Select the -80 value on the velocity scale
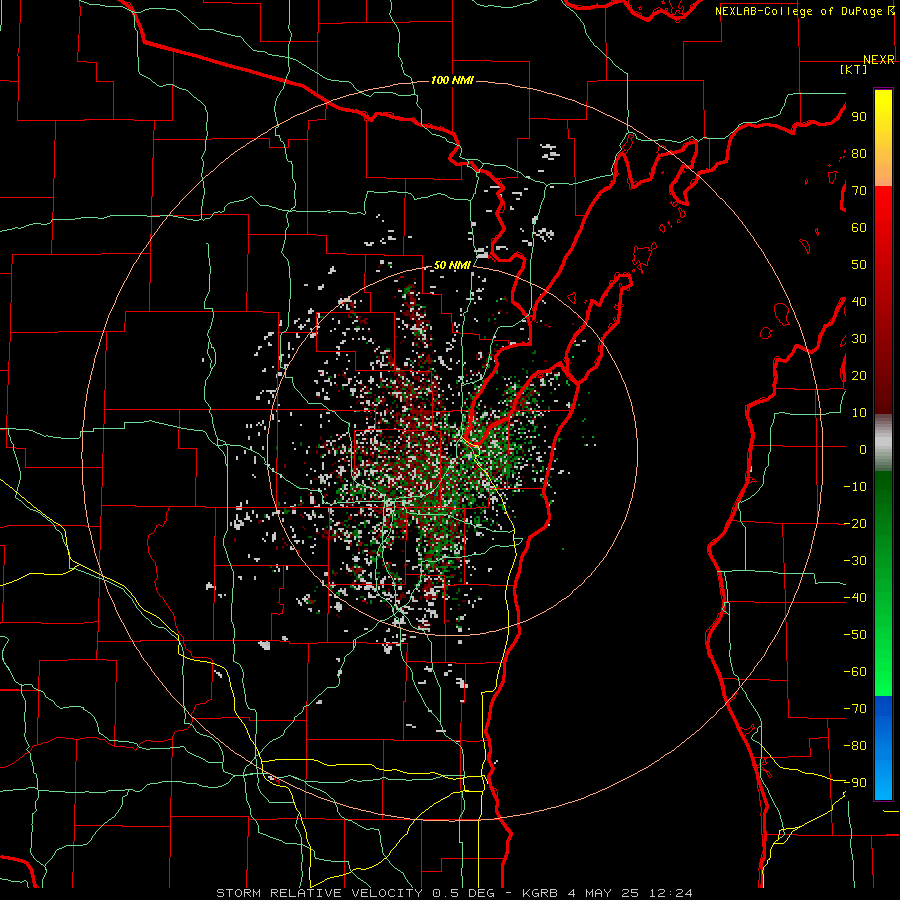900x900 pixels. (855, 746)
